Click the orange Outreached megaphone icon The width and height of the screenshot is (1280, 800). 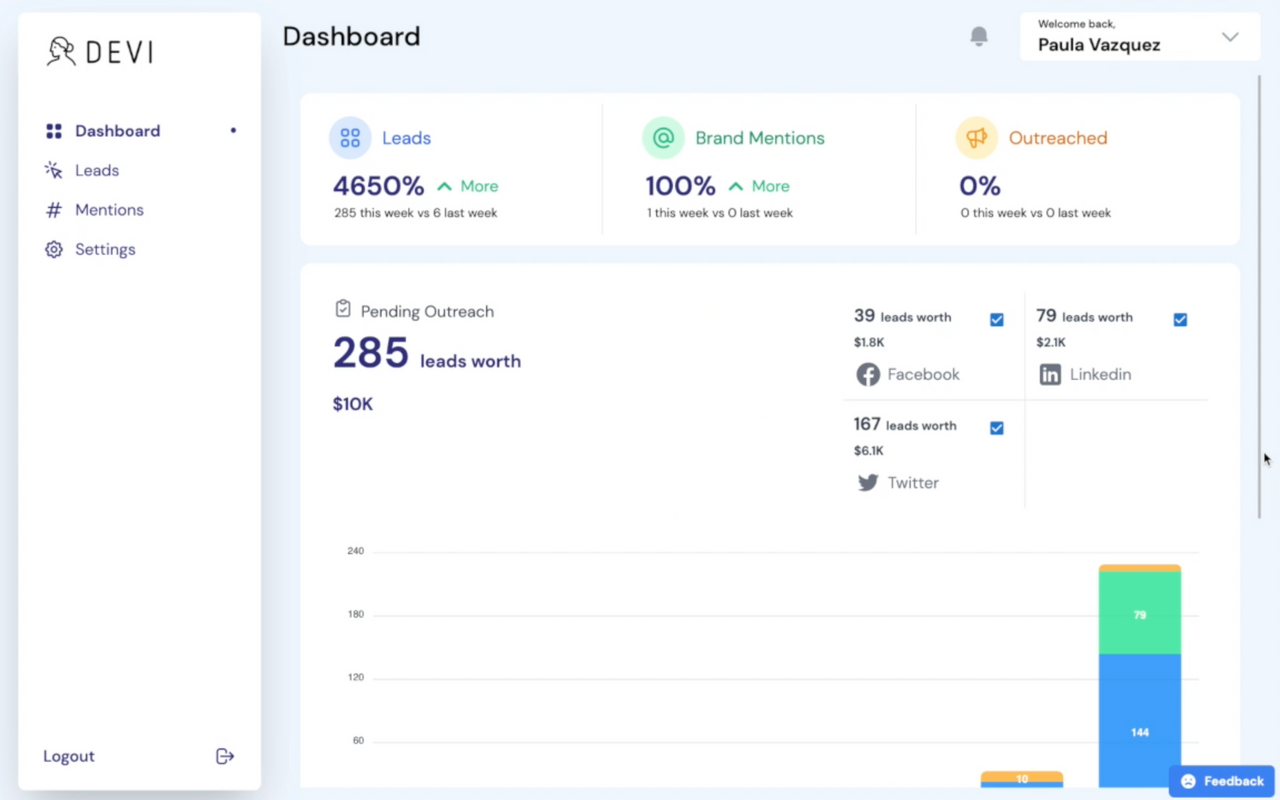coord(976,138)
